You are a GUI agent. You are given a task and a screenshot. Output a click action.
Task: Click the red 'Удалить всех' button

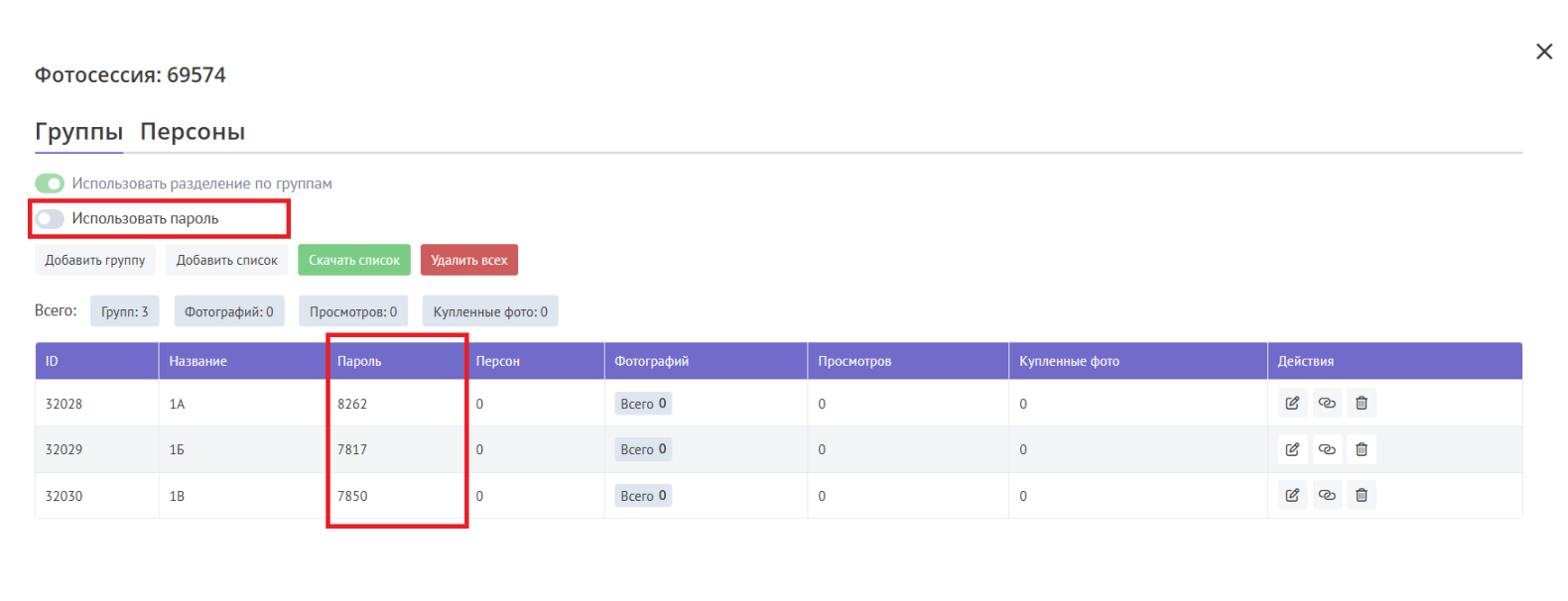pyautogui.click(x=468, y=261)
